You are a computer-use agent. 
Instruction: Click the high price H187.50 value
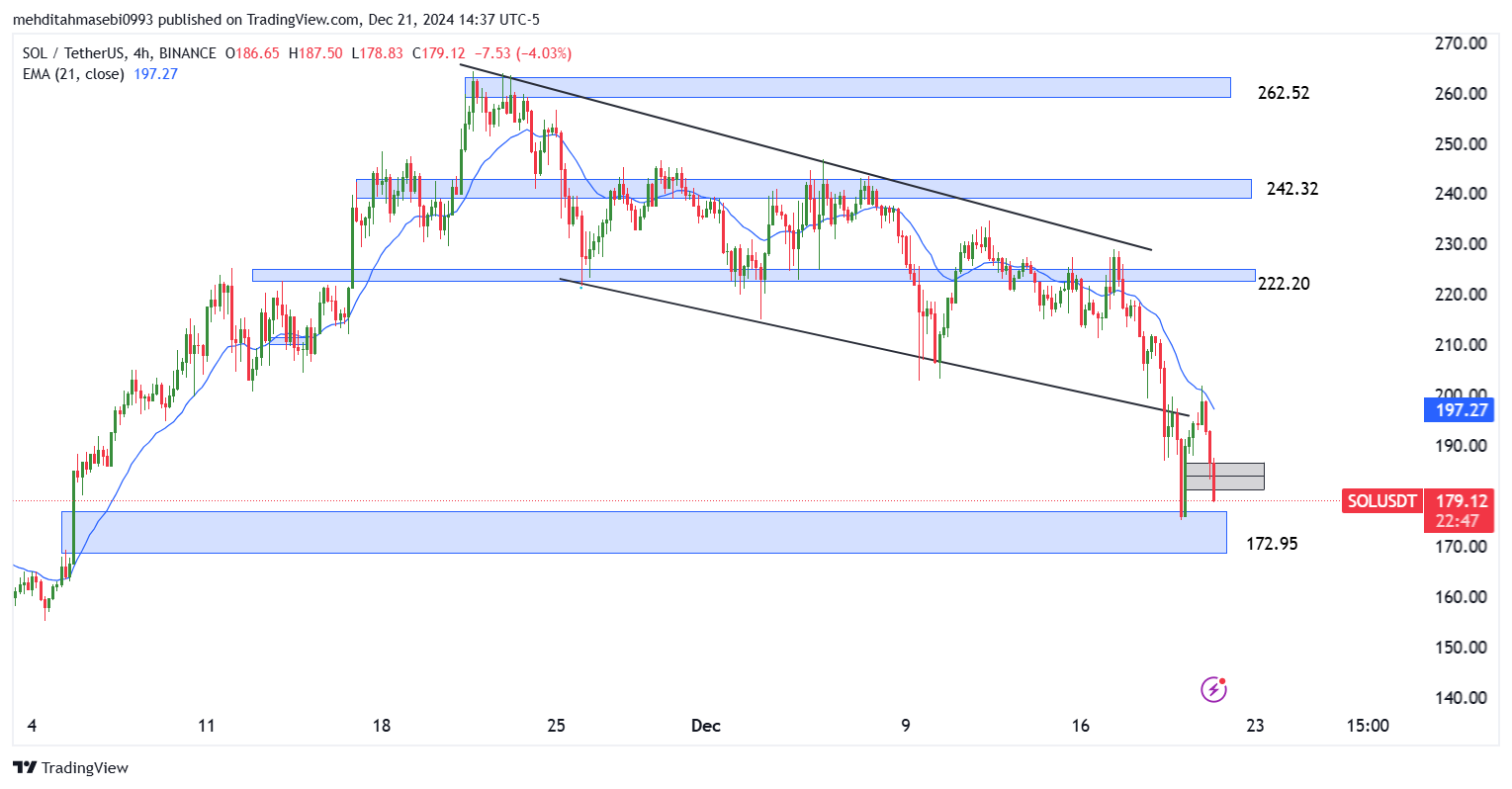pos(315,53)
